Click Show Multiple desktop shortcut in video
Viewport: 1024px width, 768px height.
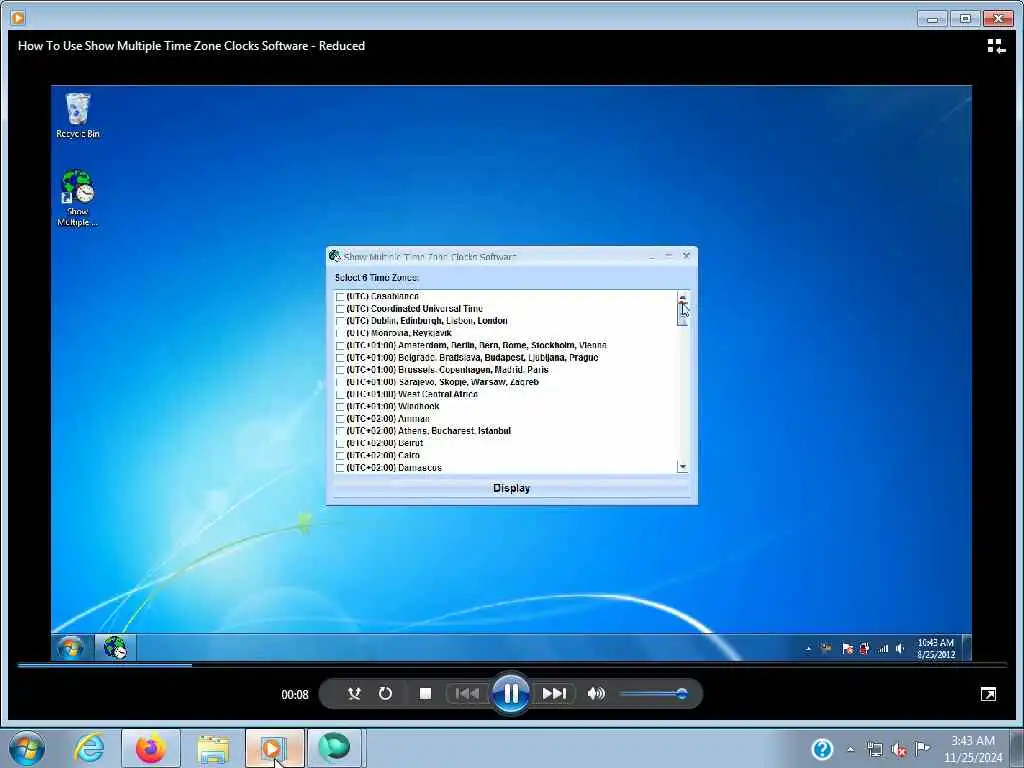77,198
